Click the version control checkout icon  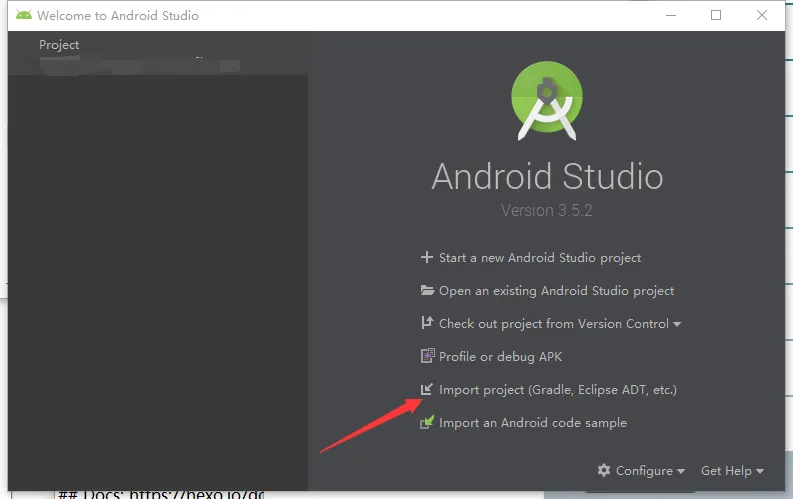[427, 324]
